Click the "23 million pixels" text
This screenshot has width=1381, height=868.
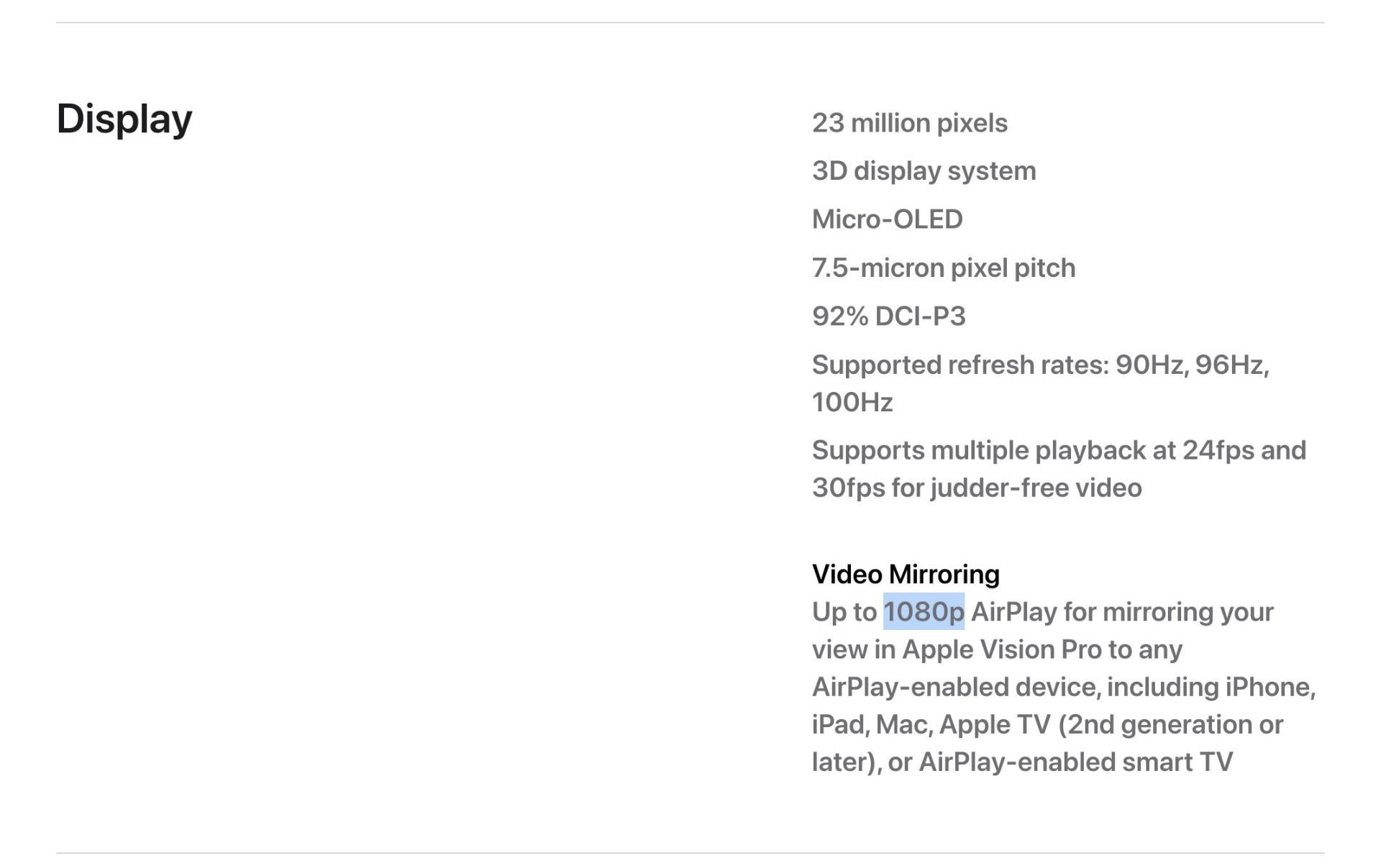click(909, 123)
